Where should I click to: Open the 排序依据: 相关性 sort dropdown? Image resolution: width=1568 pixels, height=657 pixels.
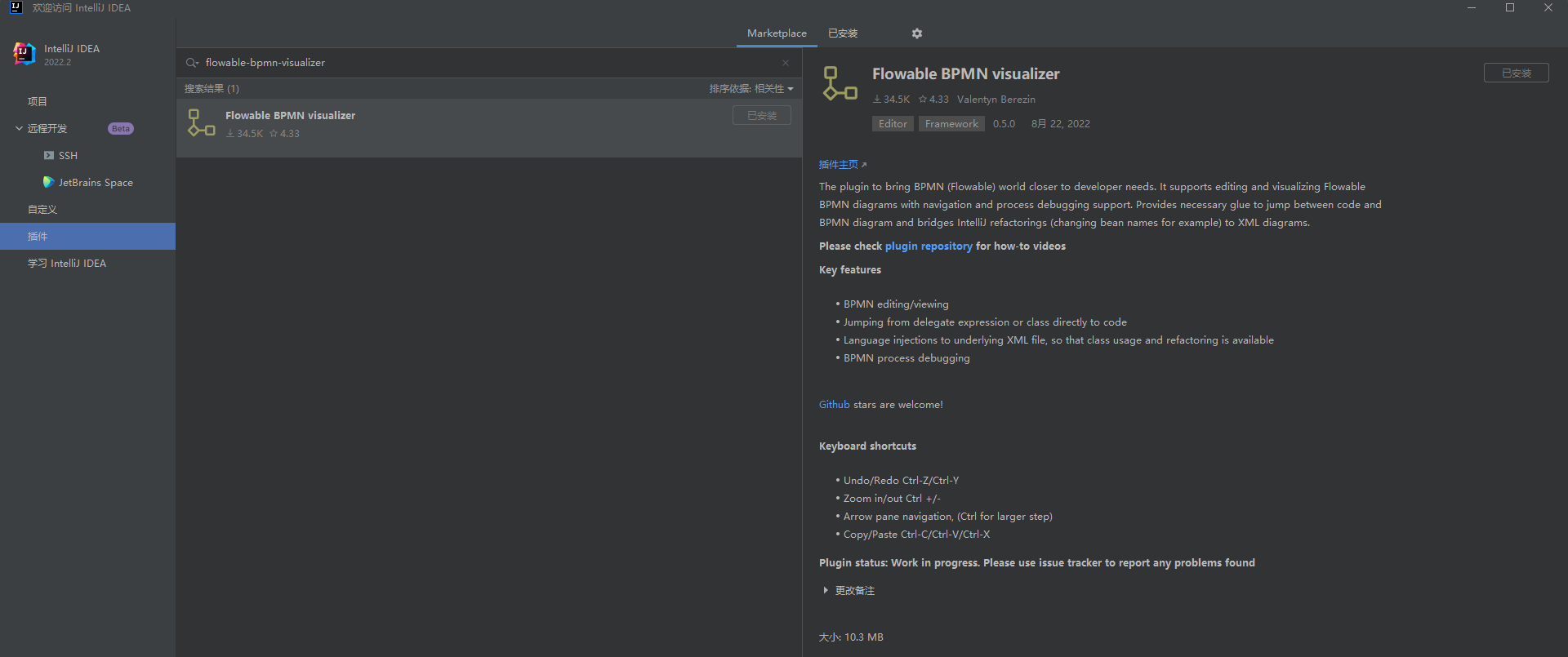[751, 89]
